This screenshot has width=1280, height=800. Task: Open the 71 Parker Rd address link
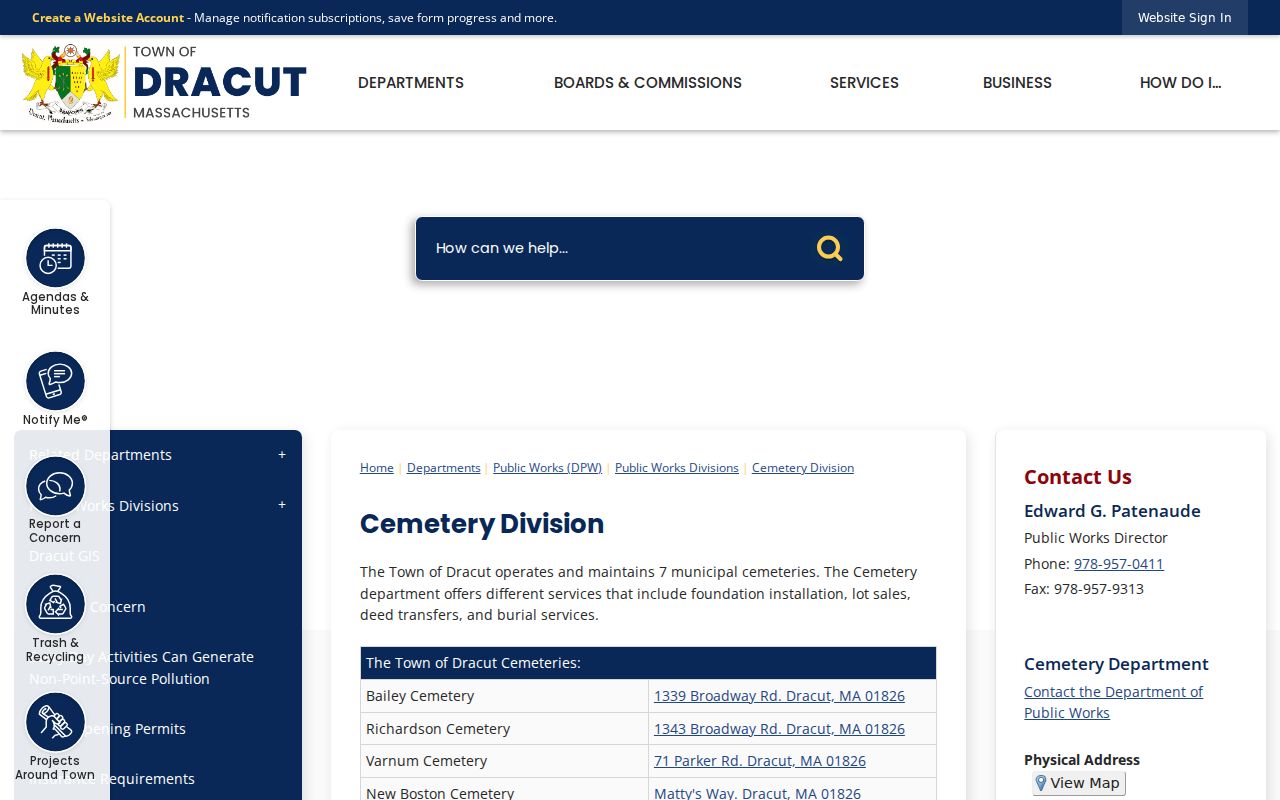pos(760,761)
